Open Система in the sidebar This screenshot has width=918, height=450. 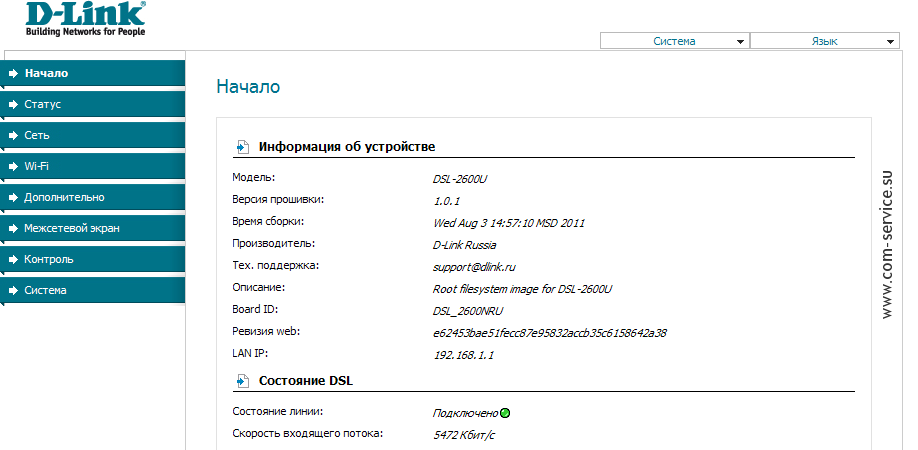pos(93,291)
